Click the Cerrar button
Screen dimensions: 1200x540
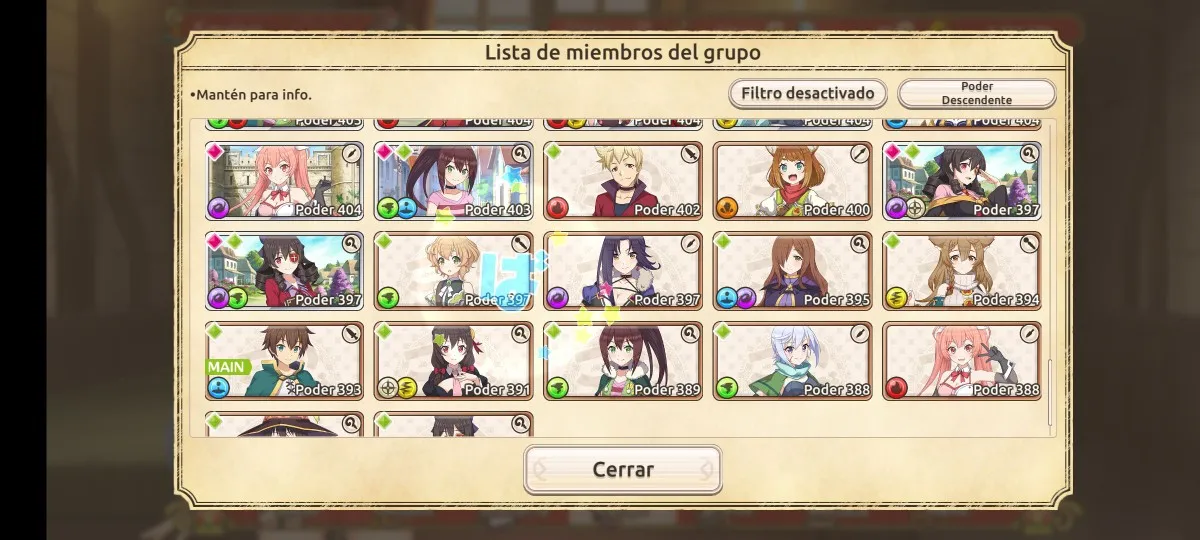(x=623, y=469)
